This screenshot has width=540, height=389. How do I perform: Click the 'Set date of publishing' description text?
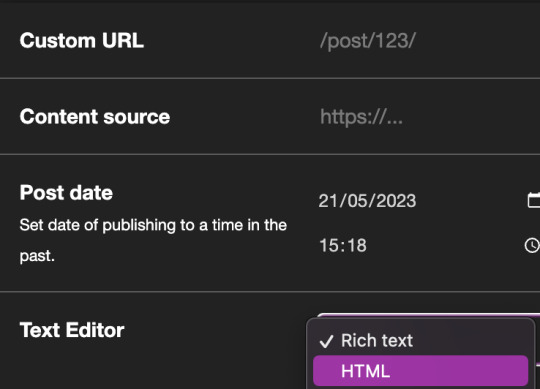pos(153,240)
